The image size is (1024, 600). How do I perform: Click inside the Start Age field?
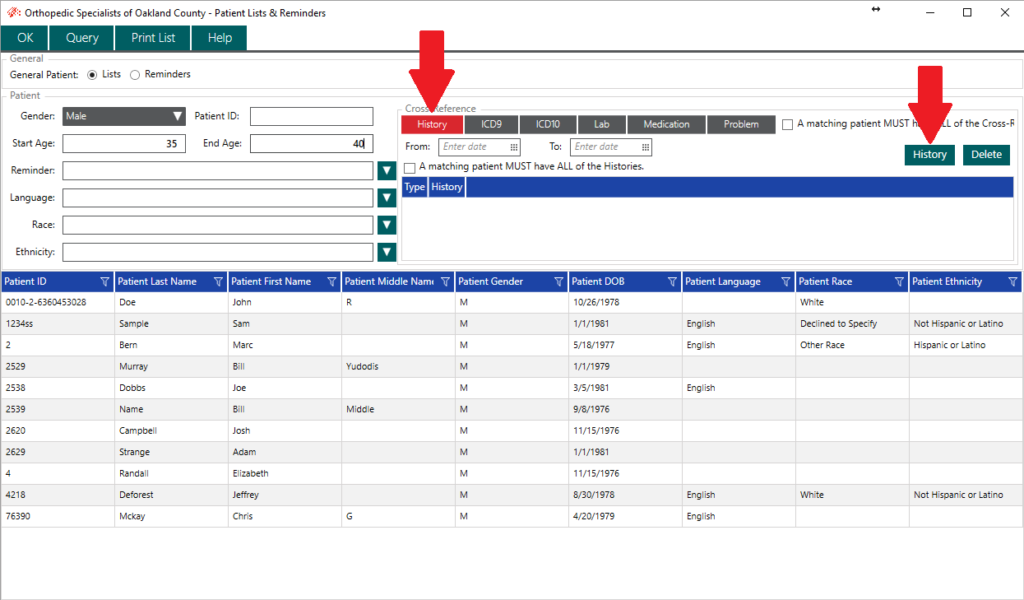[x=123, y=143]
